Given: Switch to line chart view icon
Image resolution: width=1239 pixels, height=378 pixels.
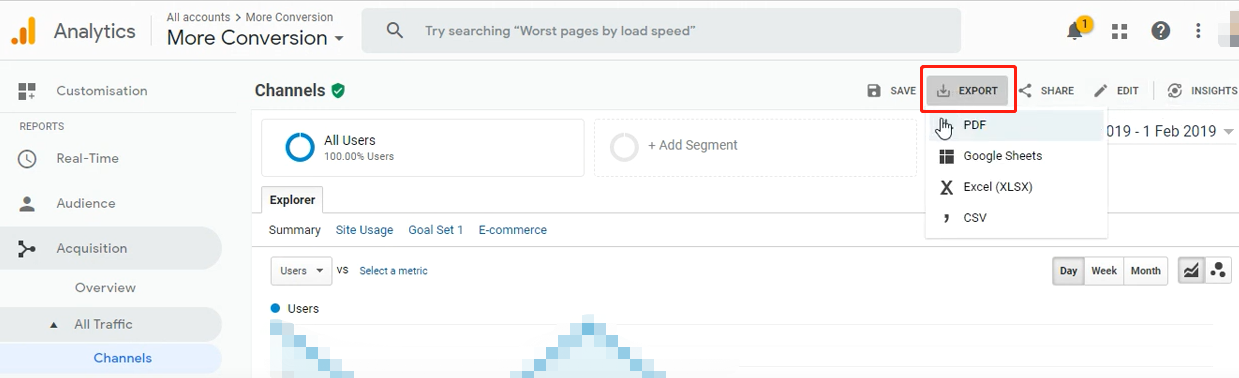Looking at the screenshot, I should tap(1191, 271).
